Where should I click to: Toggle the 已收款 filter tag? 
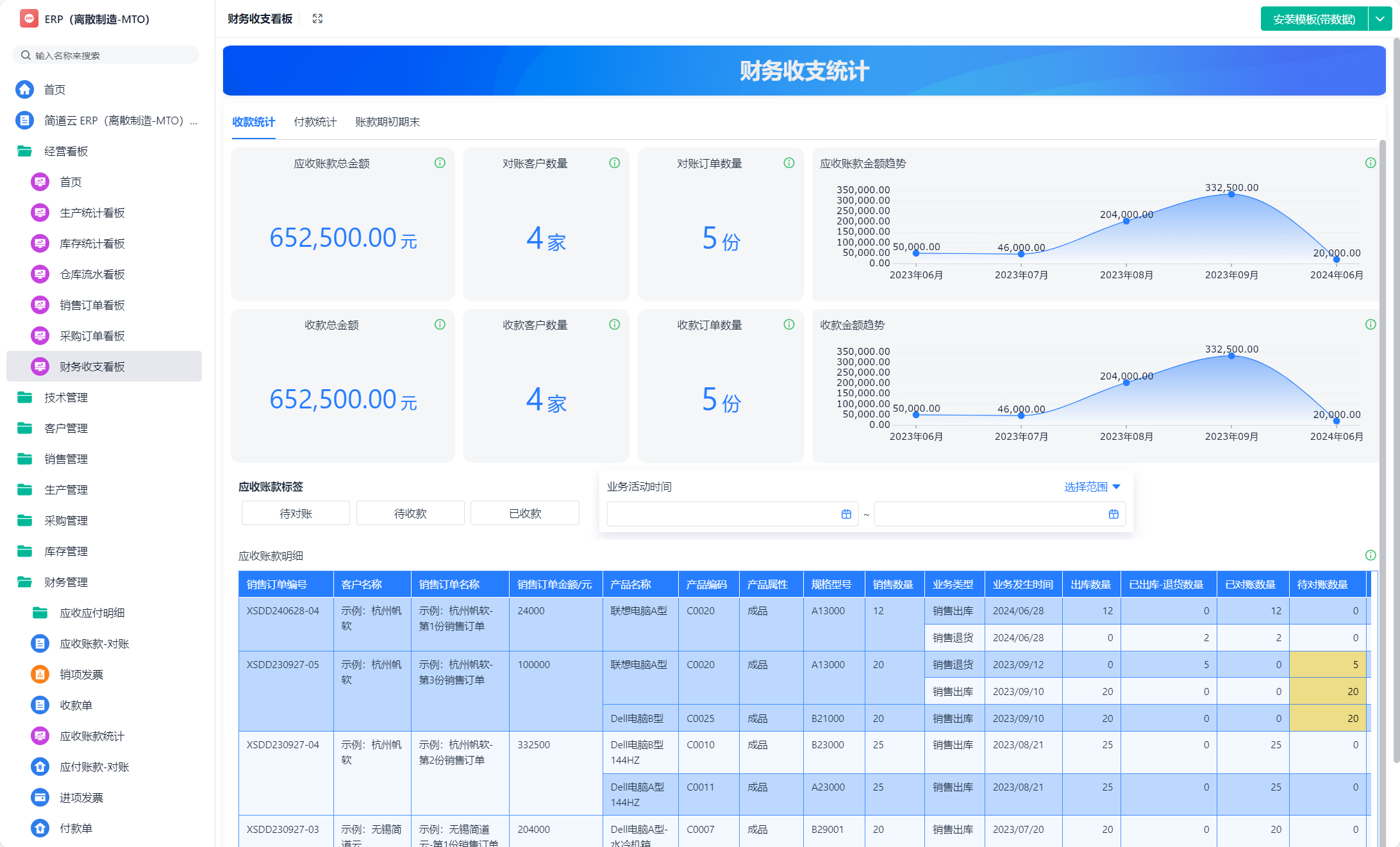[524, 514]
